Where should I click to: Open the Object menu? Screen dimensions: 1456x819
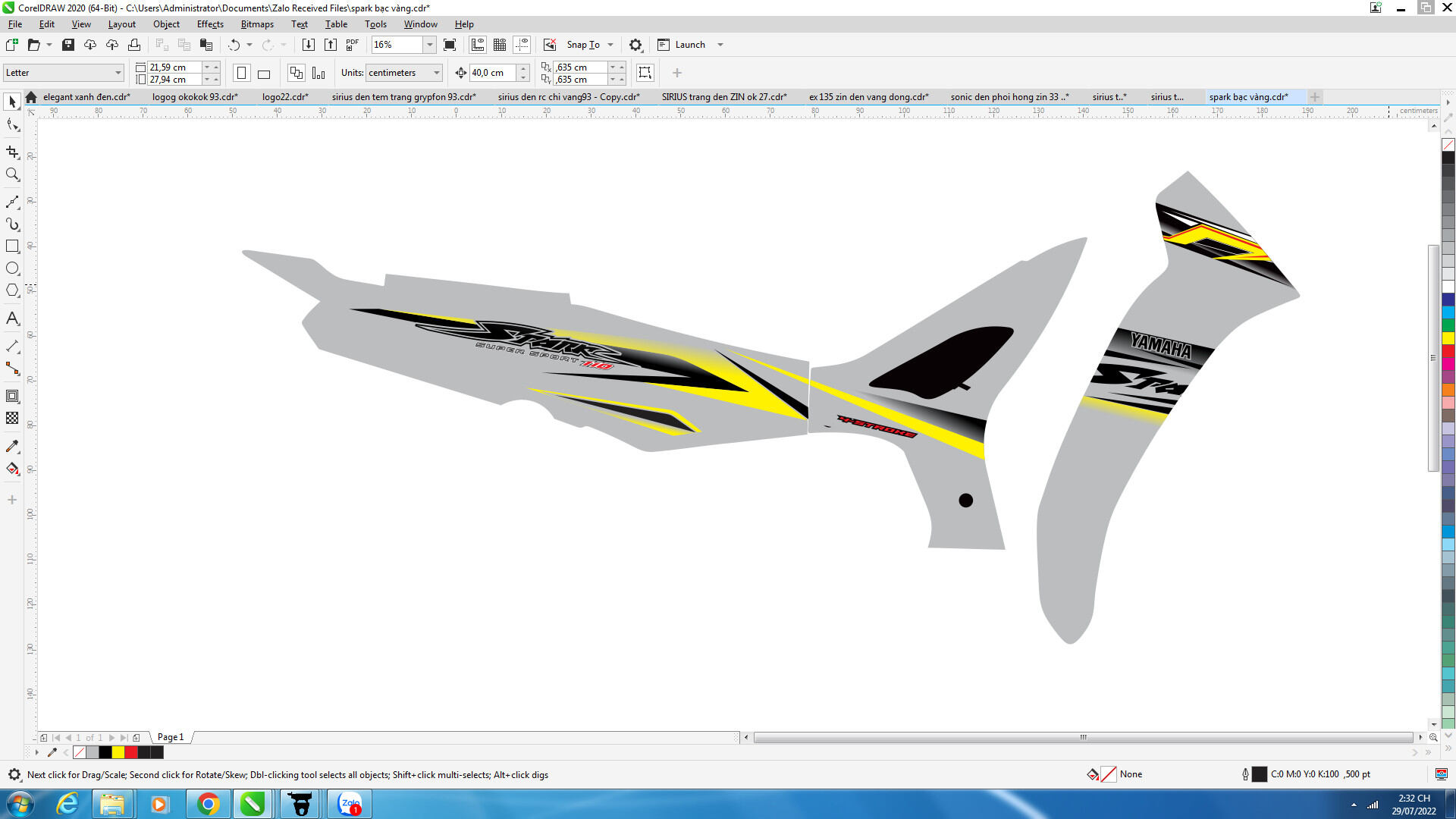(166, 24)
